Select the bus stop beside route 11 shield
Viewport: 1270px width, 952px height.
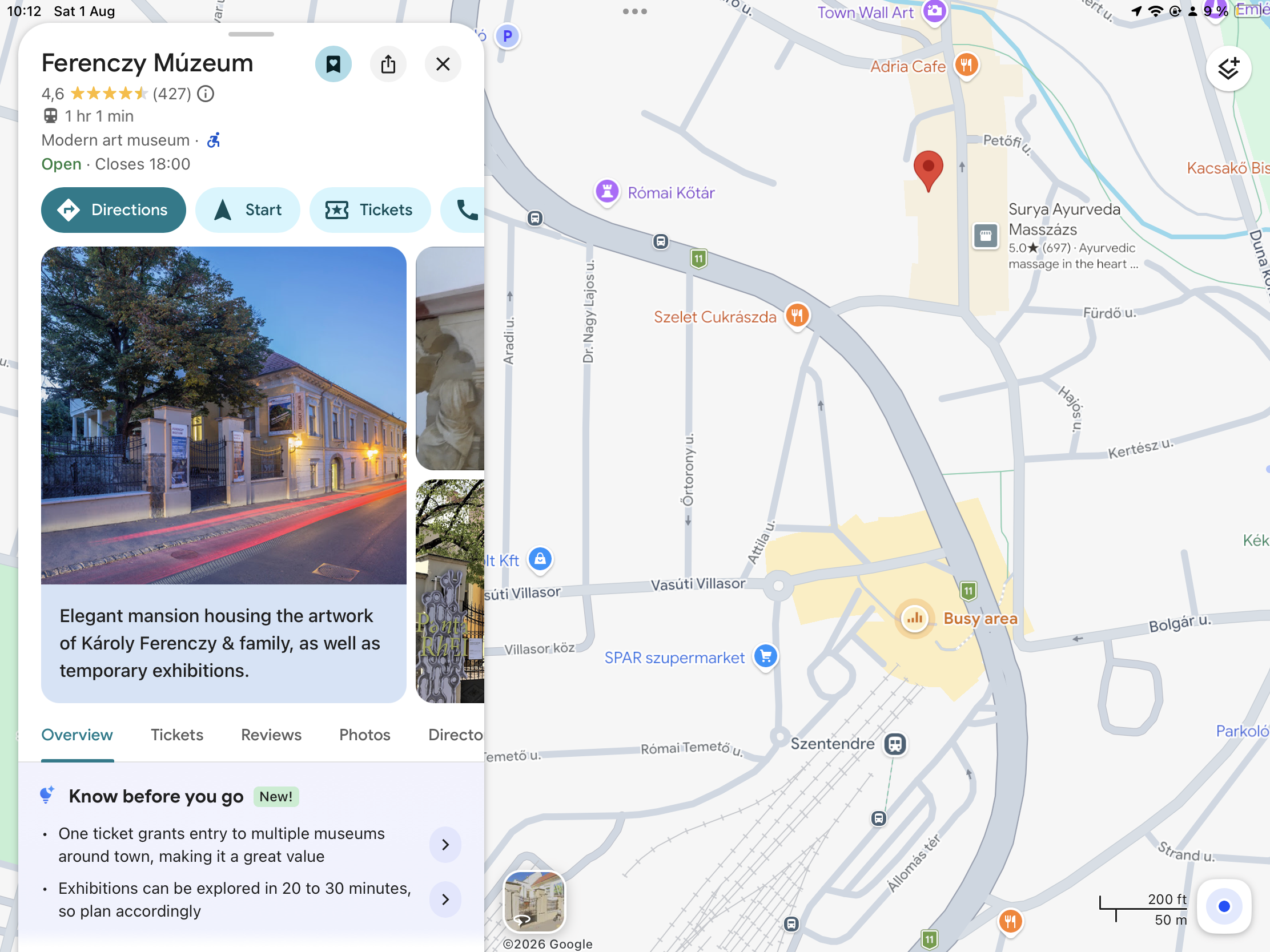coord(661,241)
